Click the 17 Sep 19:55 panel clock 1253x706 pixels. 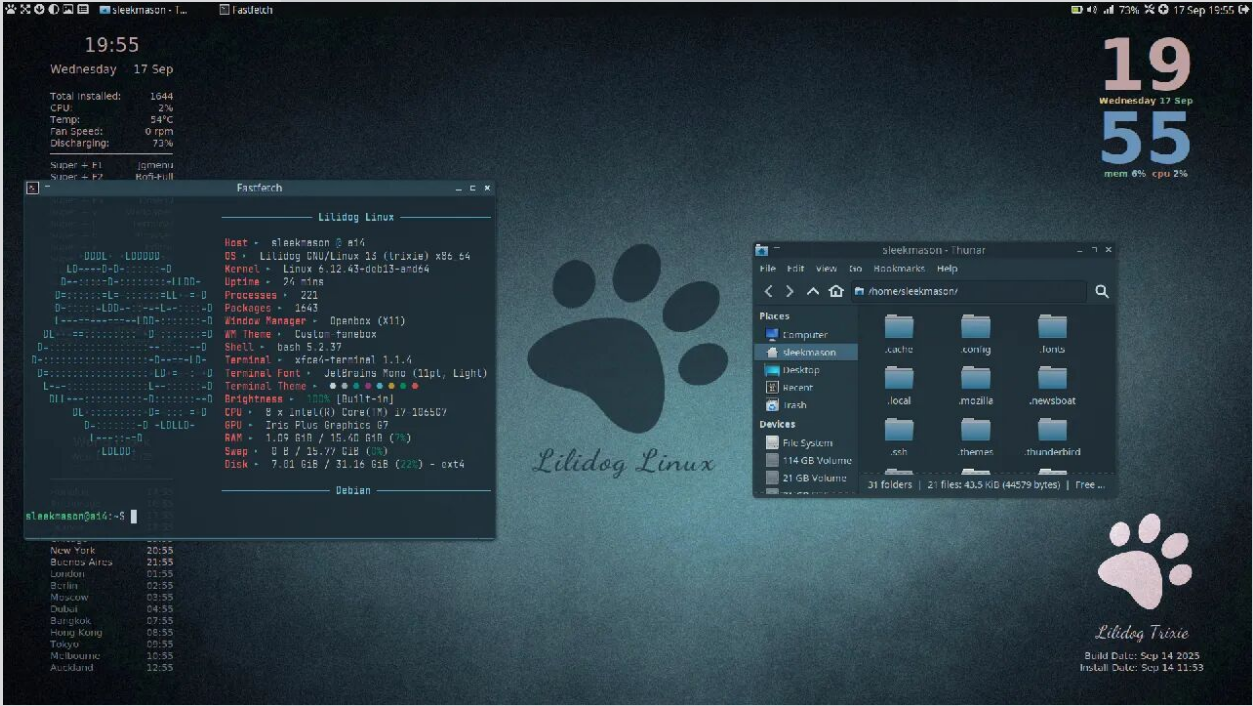[1204, 9]
